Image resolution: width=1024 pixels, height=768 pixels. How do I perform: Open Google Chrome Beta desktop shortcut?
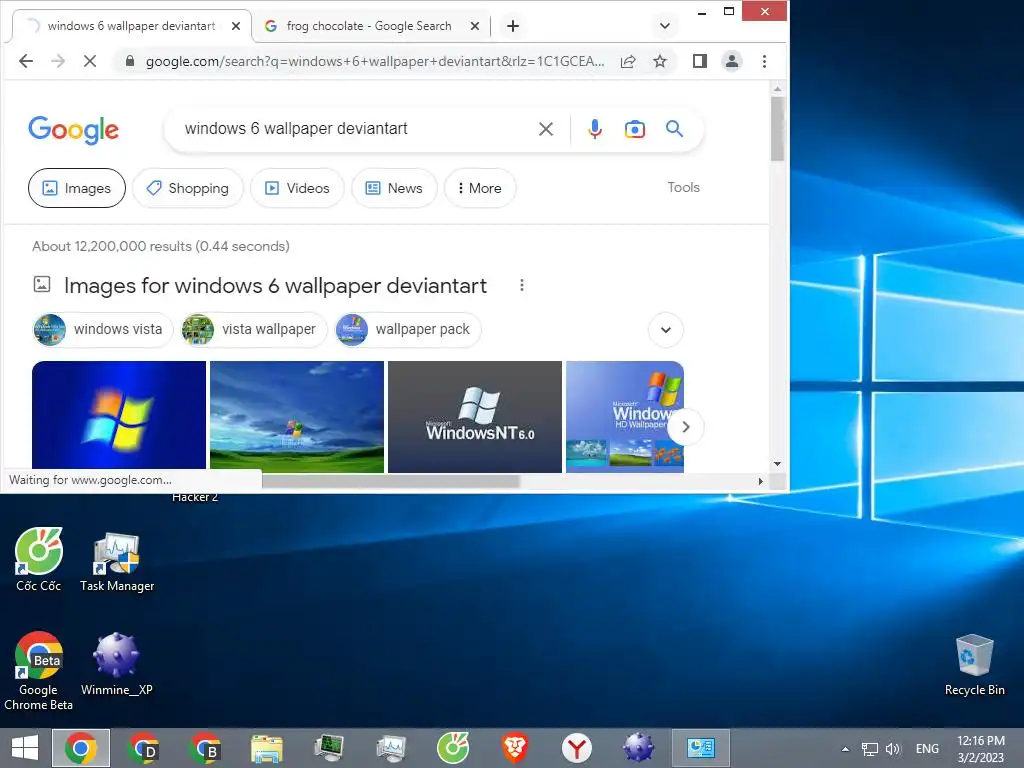coord(39,671)
